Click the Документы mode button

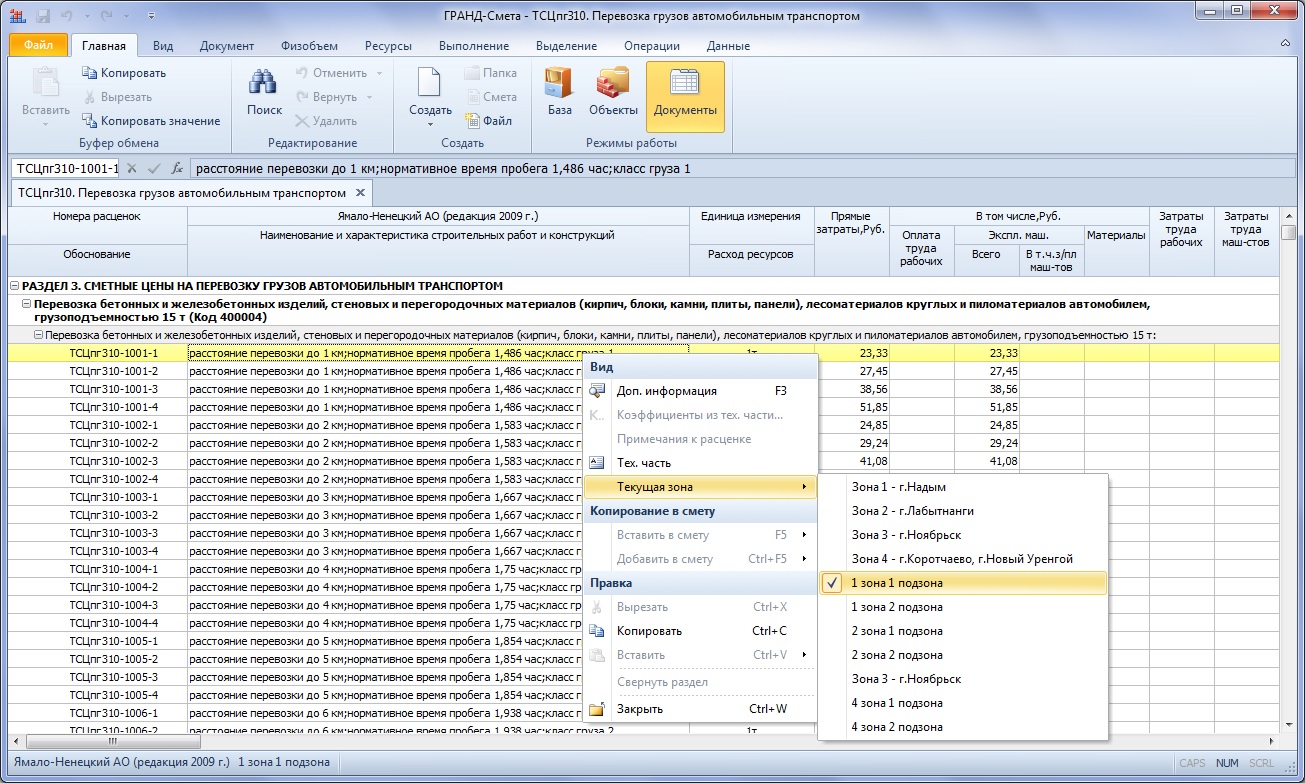click(x=685, y=95)
